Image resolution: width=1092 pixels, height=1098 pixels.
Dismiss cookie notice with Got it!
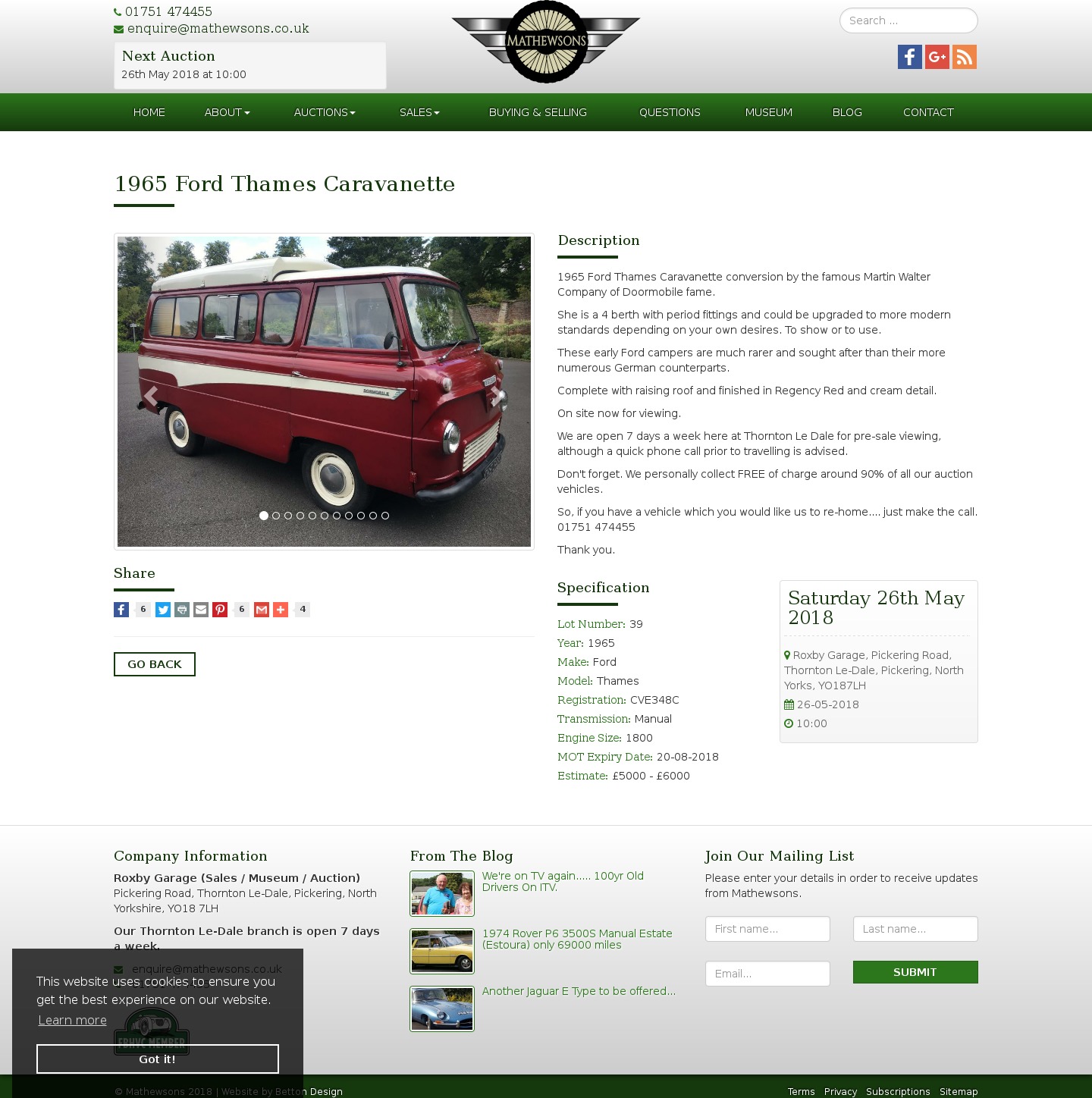158,1059
